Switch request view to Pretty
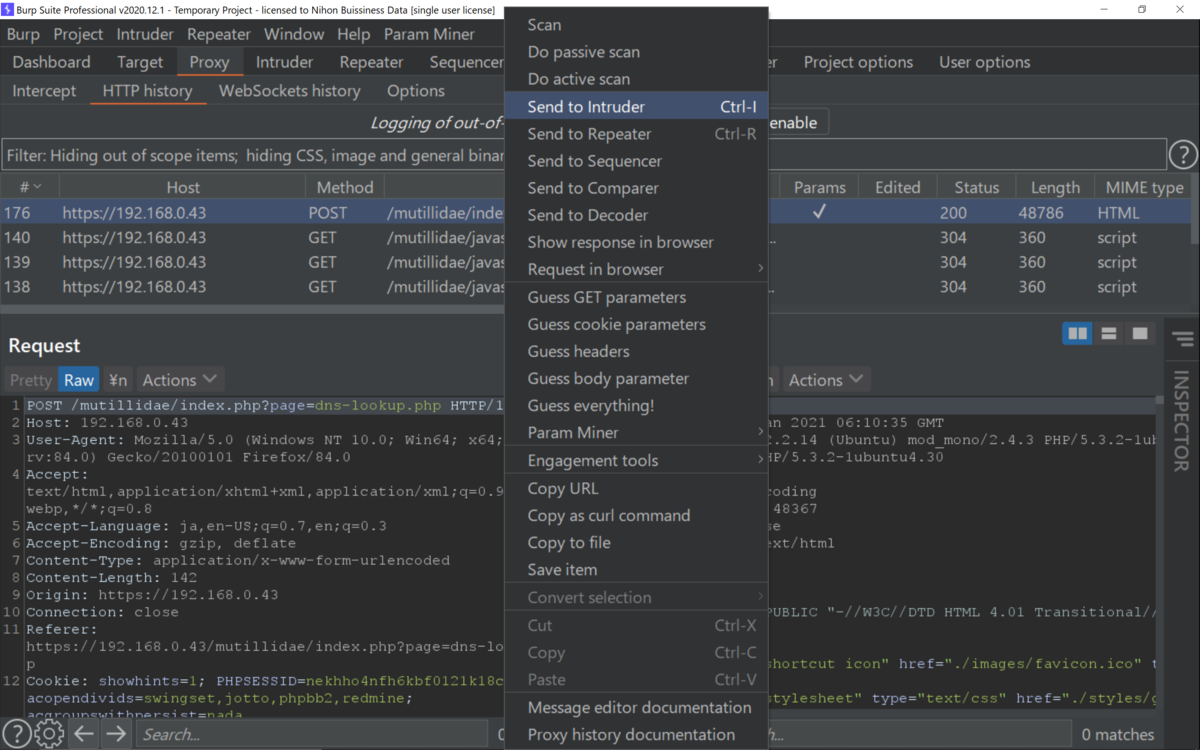 tap(30, 380)
